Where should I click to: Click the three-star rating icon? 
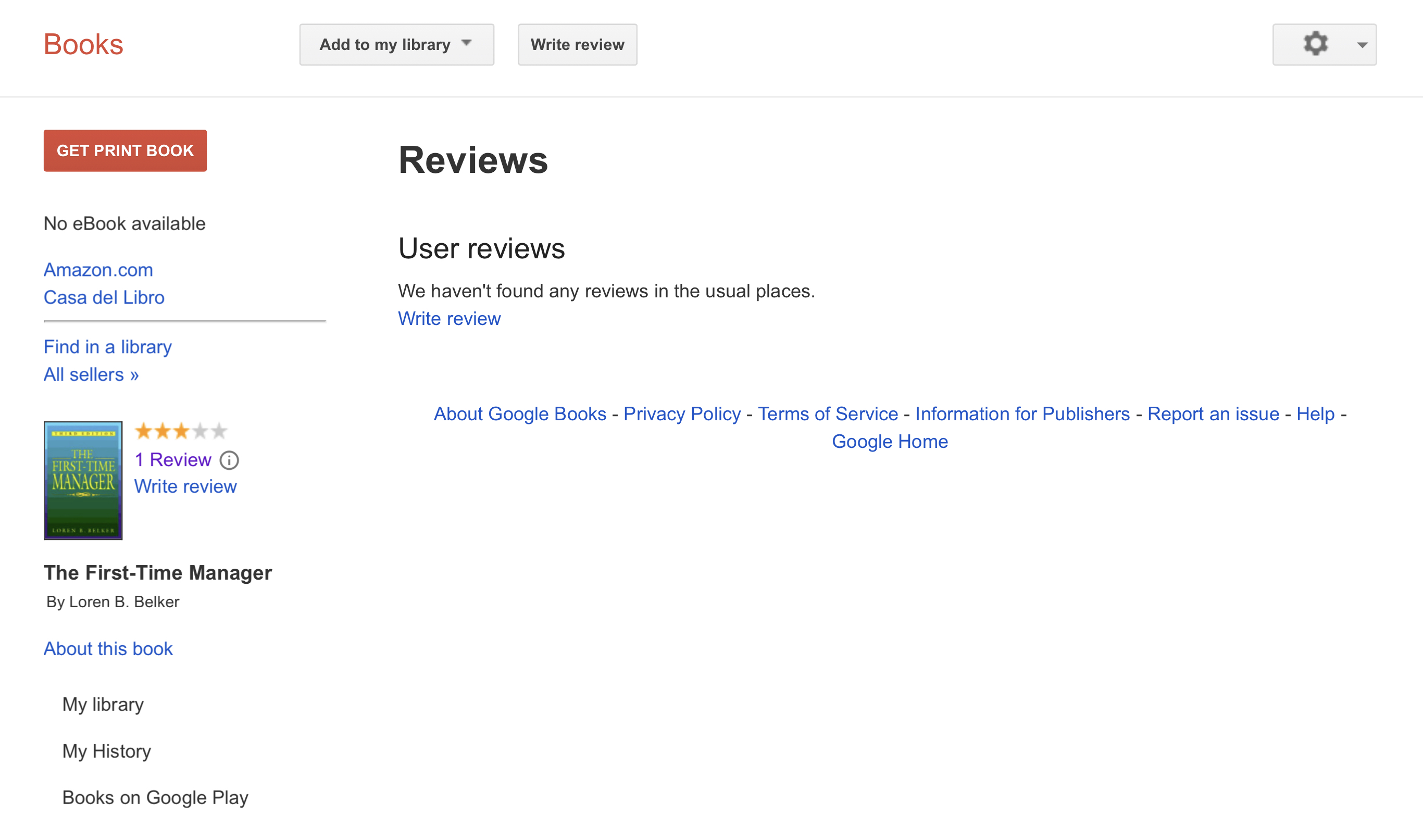click(x=181, y=431)
